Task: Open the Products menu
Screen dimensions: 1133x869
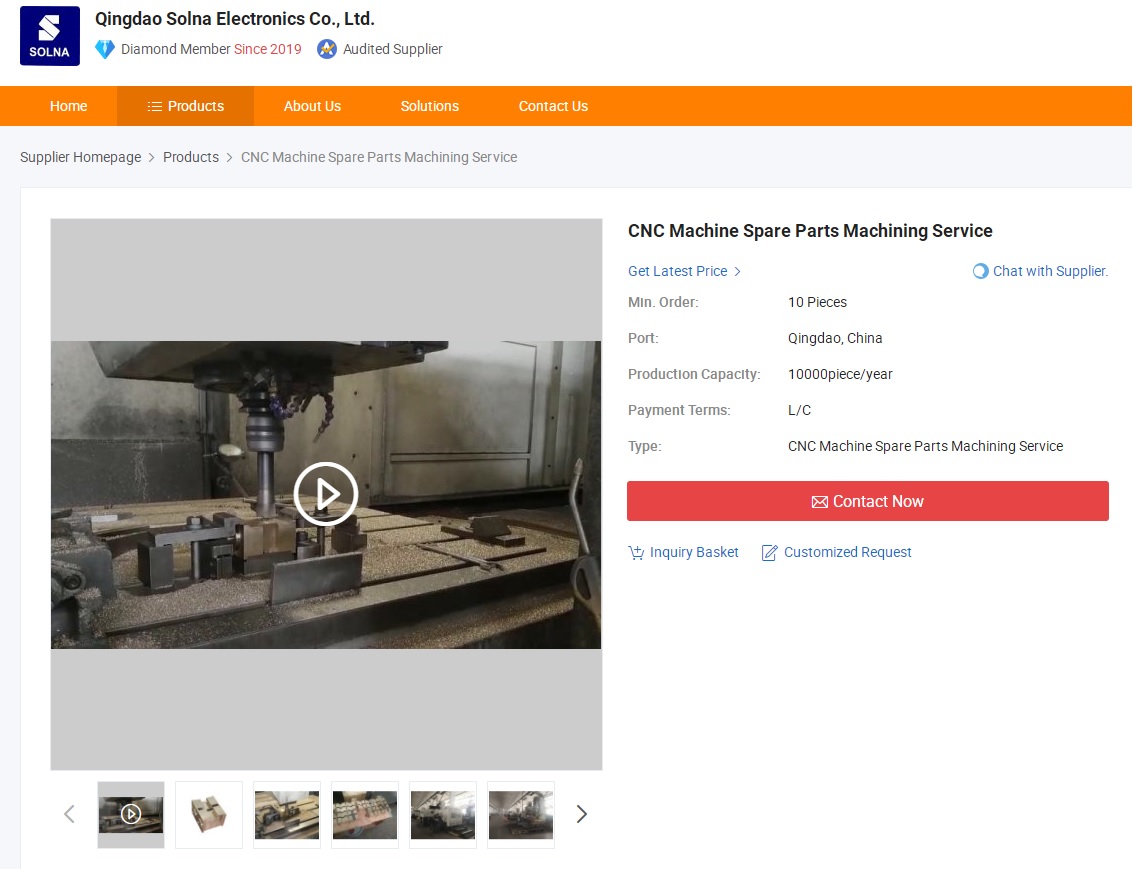Action: coord(186,106)
